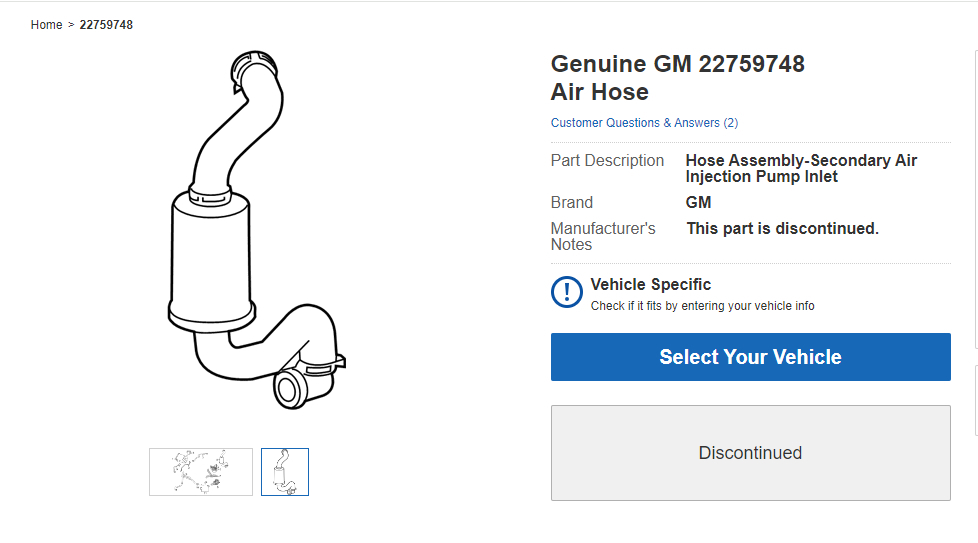Click the Brand label

coord(571,202)
